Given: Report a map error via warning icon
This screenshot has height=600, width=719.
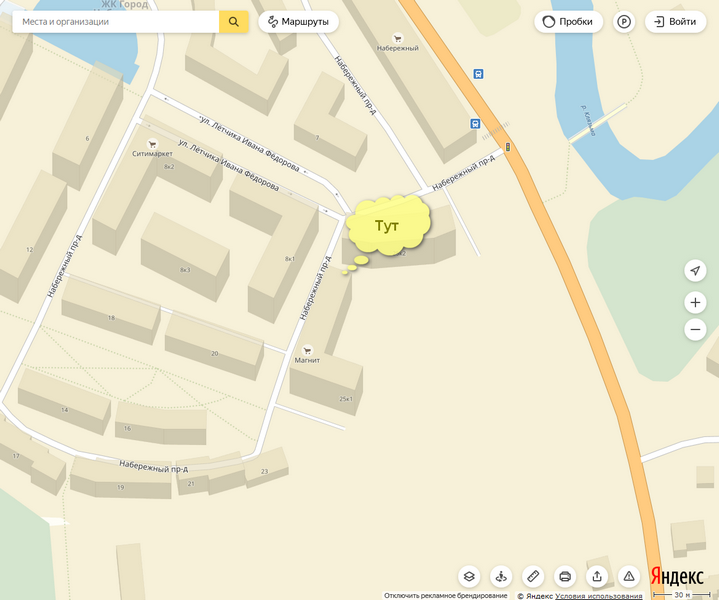Looking at the screenshot, I should [629, 576].
